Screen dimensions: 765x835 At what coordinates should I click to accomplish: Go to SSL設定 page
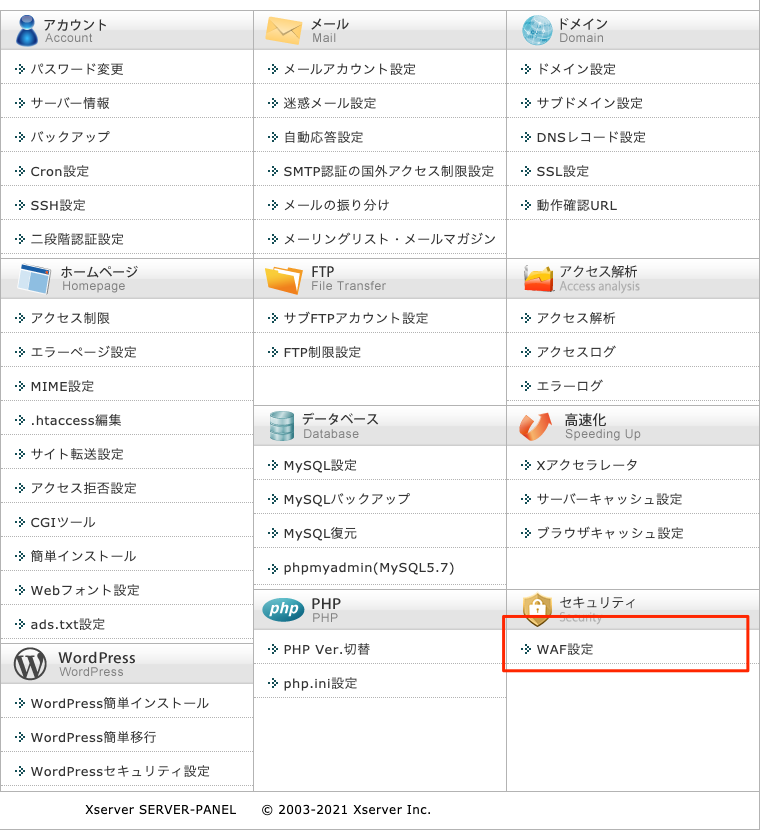pyautogui.click(x=563, y=171)
